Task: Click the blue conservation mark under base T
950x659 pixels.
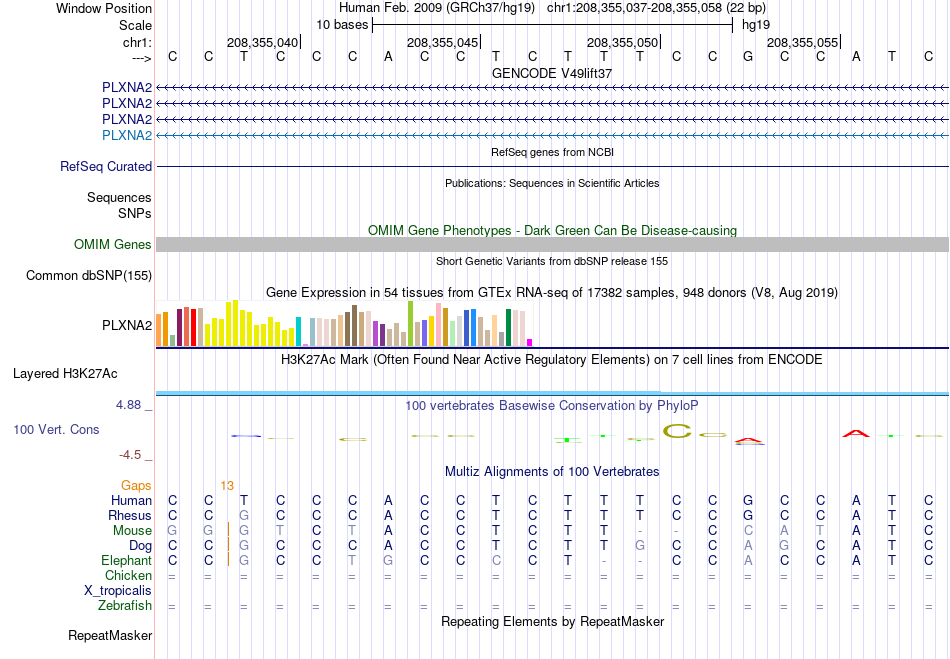Action: pyautogui.click(x=246, y=435)
